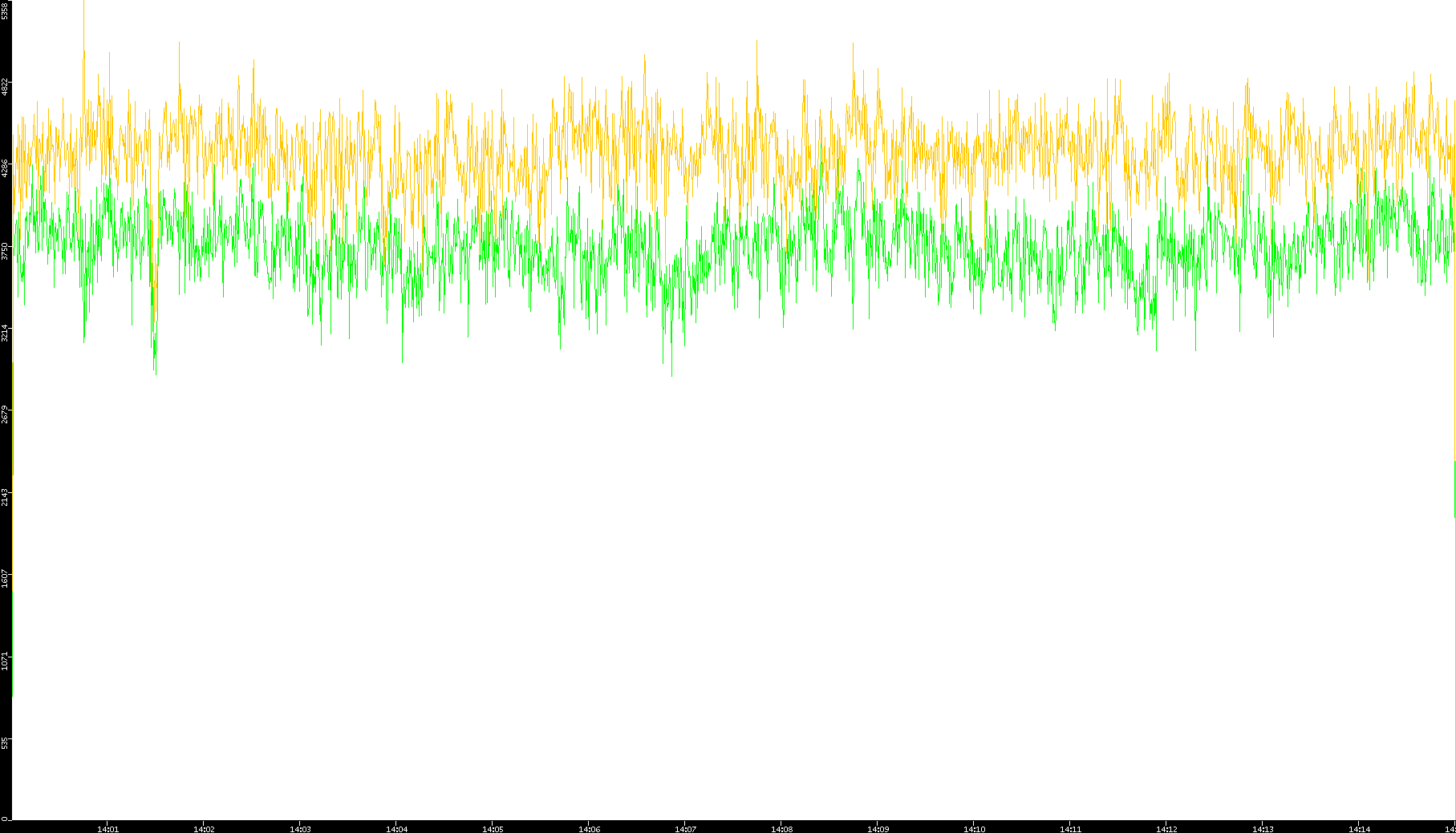Select the 4286 value on the y-axis
The width and height of the screenshot is (1456, 833).
[5, 168]
